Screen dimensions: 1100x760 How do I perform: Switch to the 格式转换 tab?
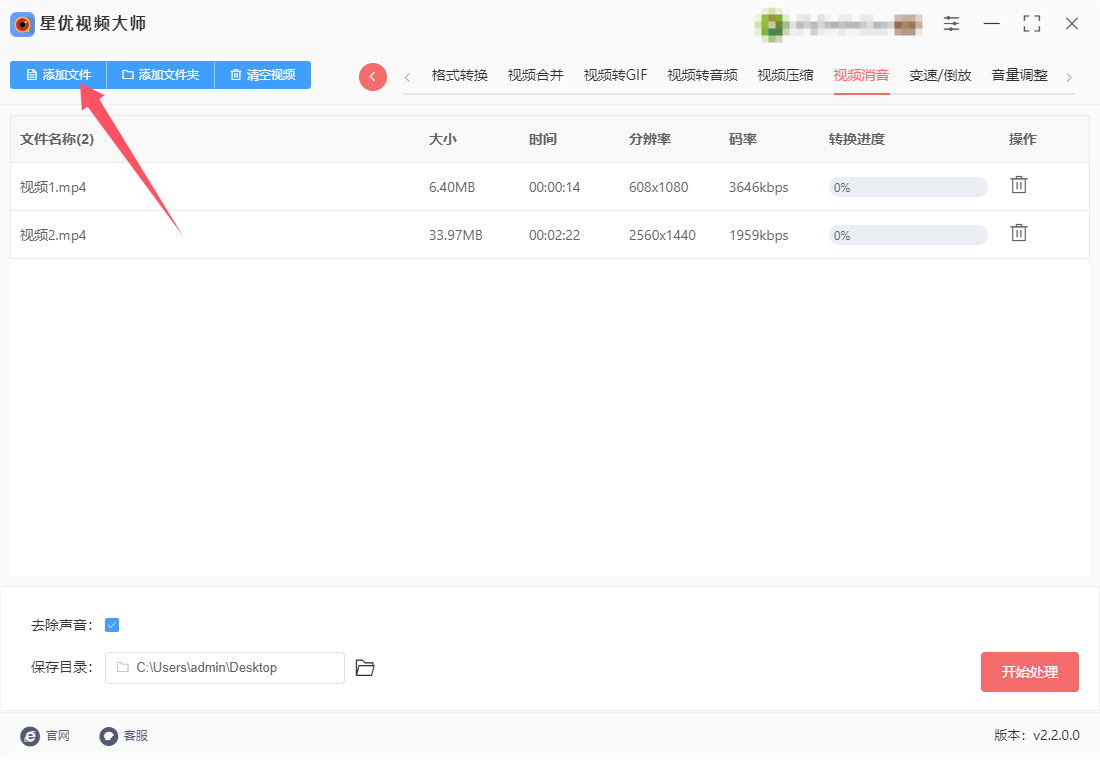(460, 75)
